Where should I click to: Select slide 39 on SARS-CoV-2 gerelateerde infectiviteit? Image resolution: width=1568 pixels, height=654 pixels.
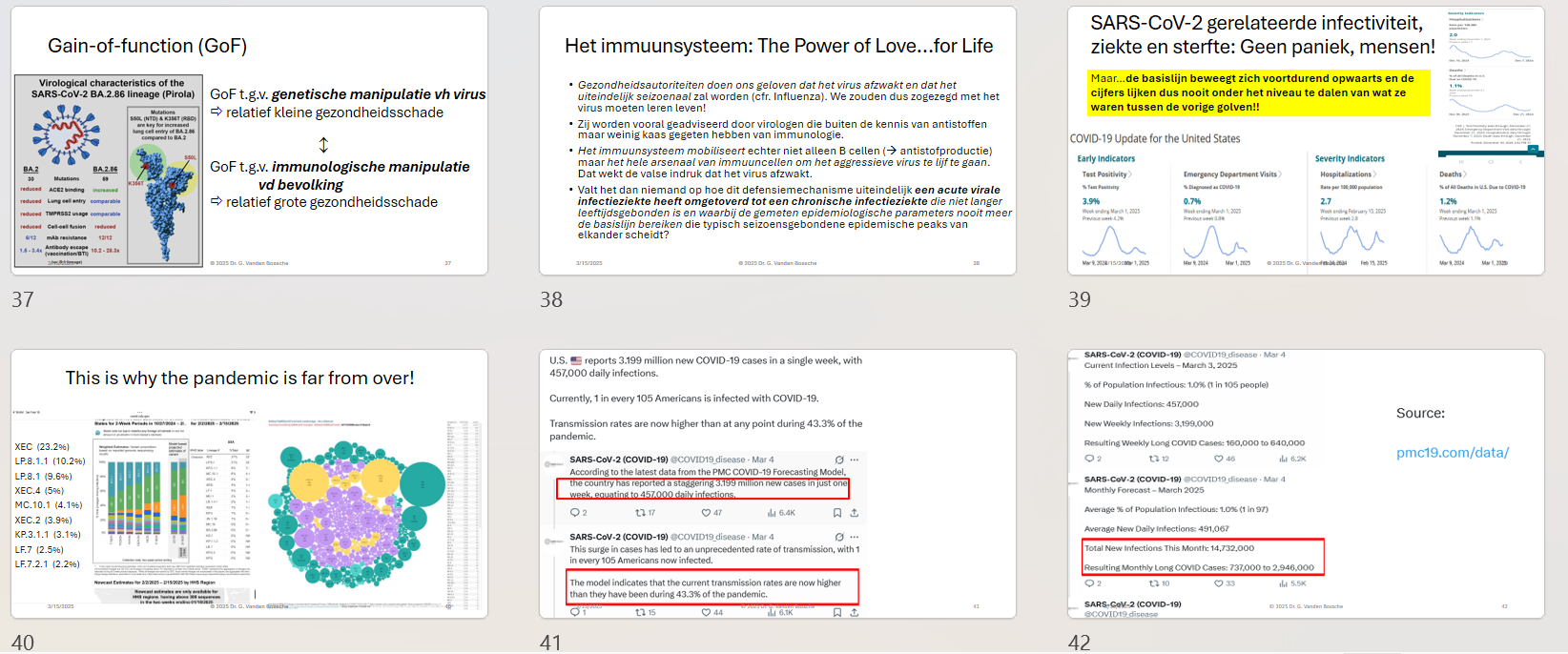[1306, 141]
